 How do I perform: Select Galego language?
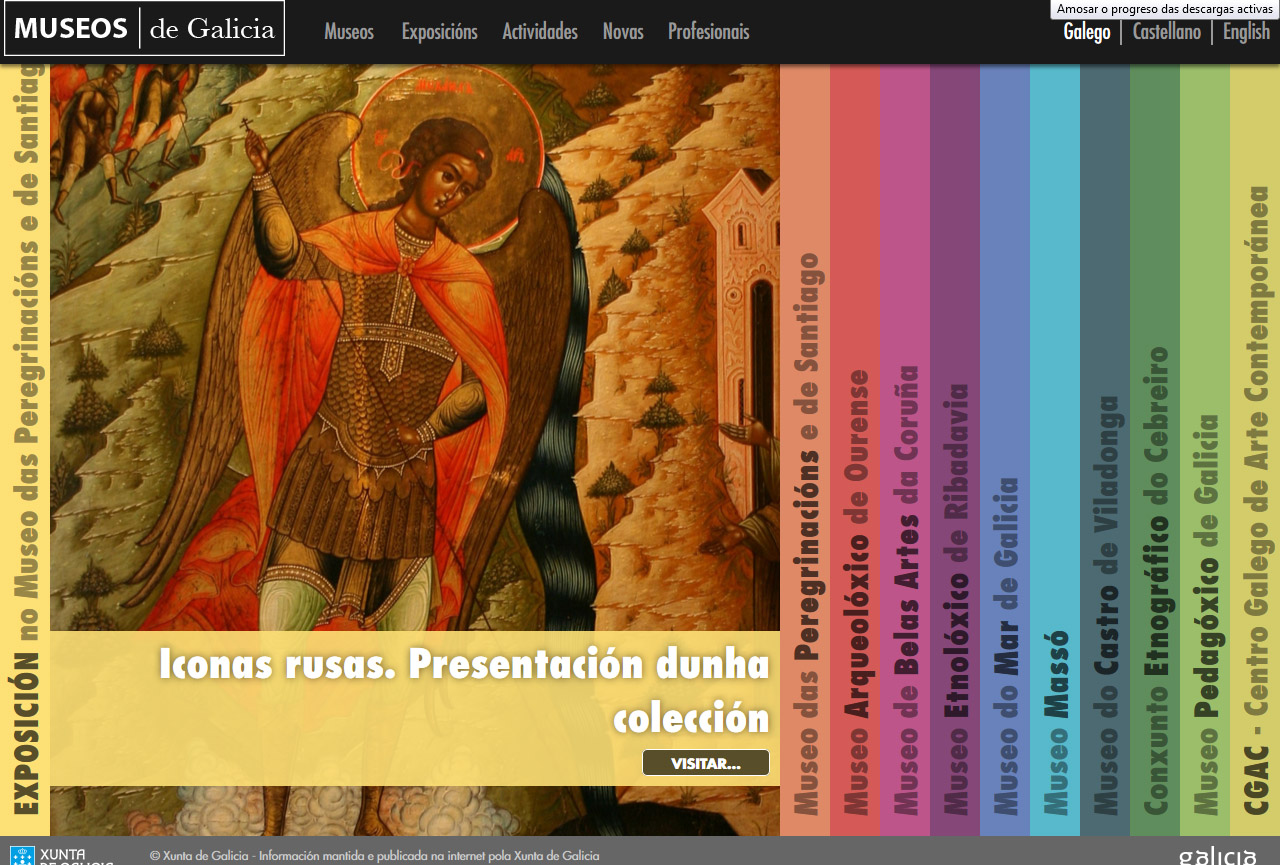tap(1087, 32)
